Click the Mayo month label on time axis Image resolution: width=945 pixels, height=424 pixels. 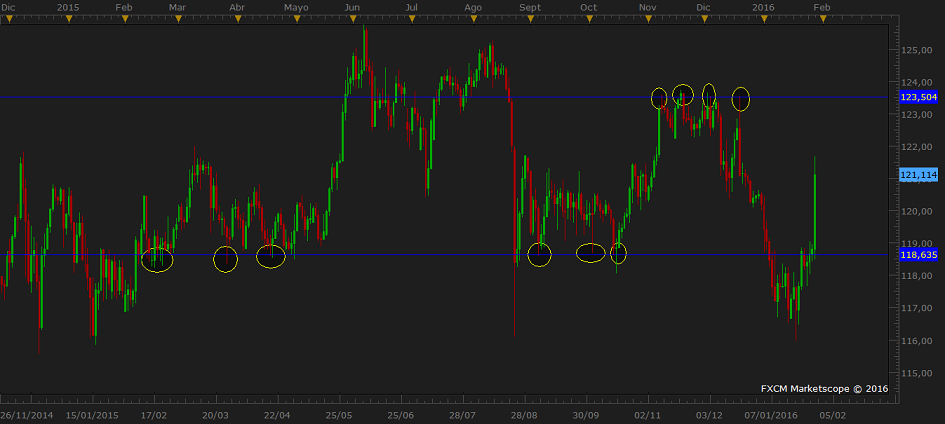[296, 7]
